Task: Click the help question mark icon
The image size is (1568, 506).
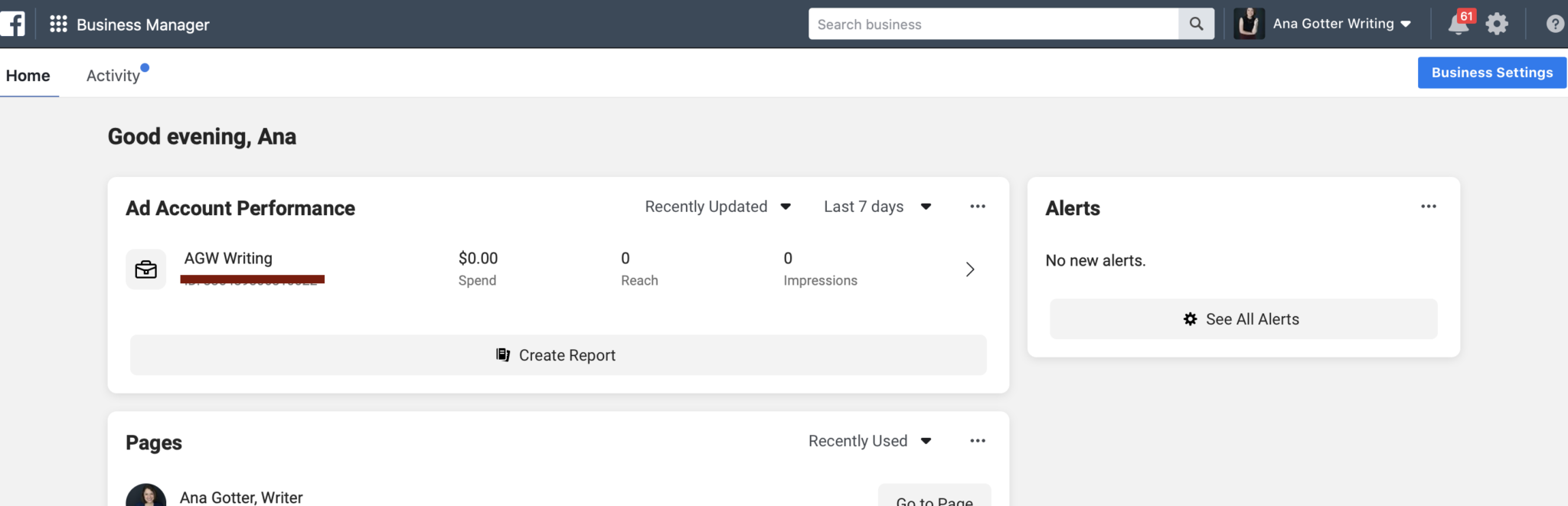Action: point(1555,24)
